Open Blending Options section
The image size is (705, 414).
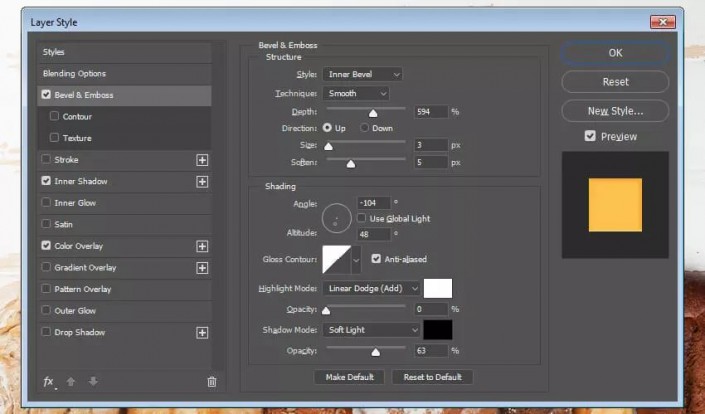point(125,74)
